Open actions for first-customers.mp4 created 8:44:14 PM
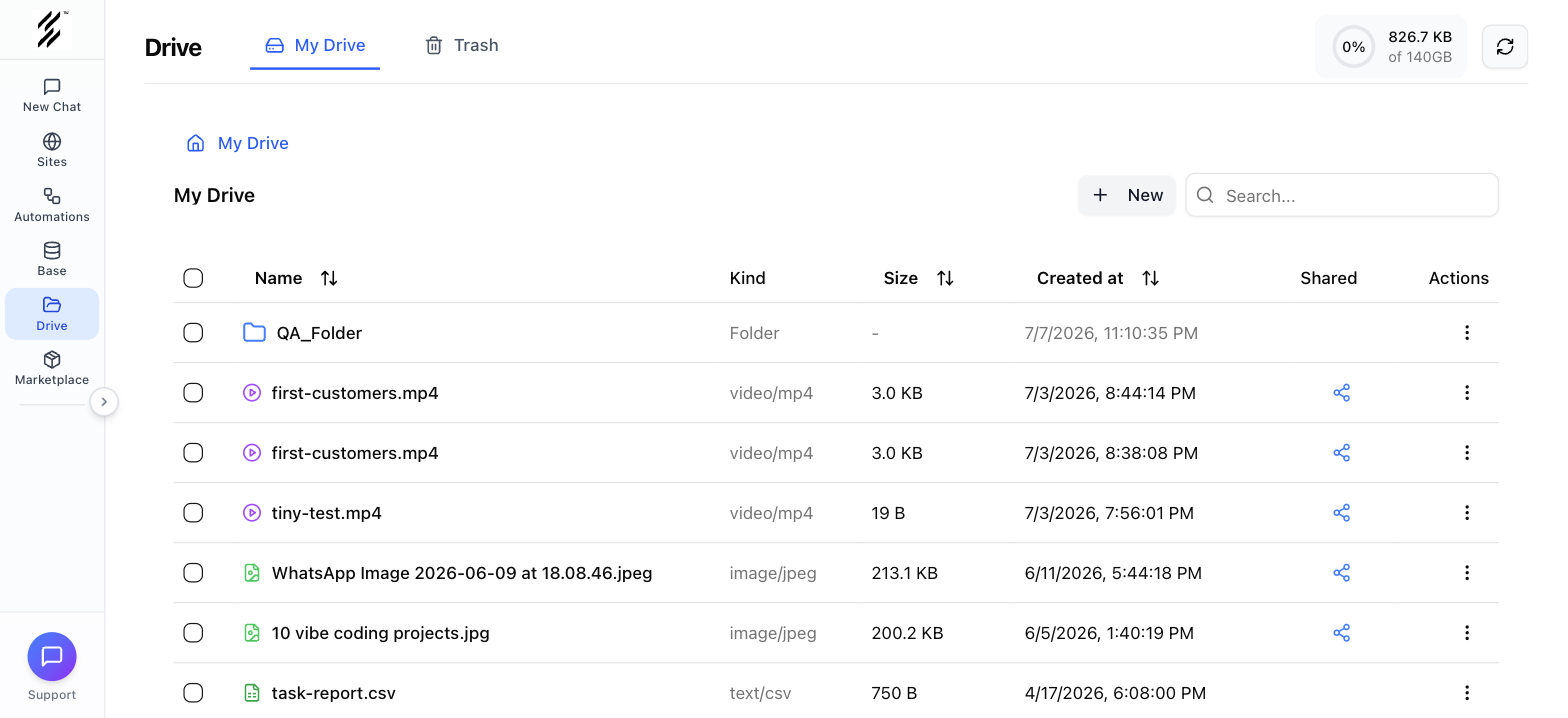This screenshot has height=718, width=1568. pyautogui.click(x=1467, y=393)
